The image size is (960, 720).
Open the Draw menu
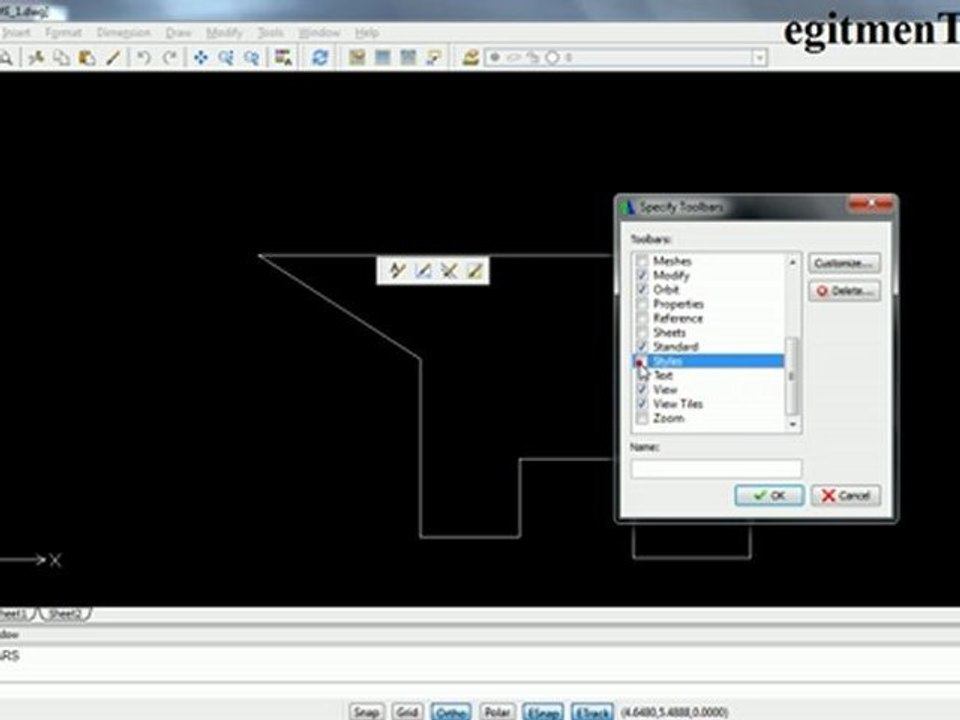click(x=178, y=32)
